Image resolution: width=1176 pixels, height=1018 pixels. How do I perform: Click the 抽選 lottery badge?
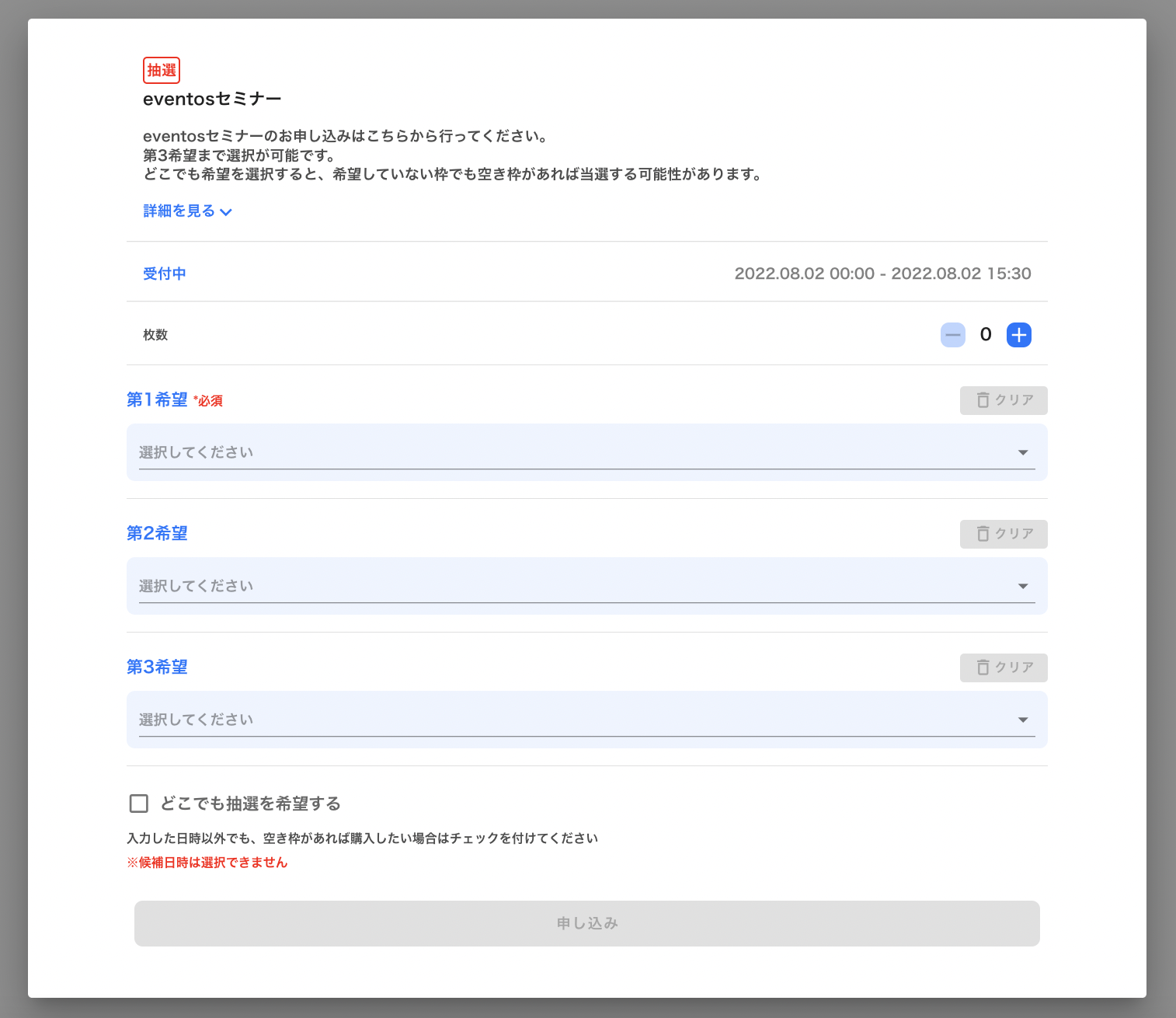[162, 71]
